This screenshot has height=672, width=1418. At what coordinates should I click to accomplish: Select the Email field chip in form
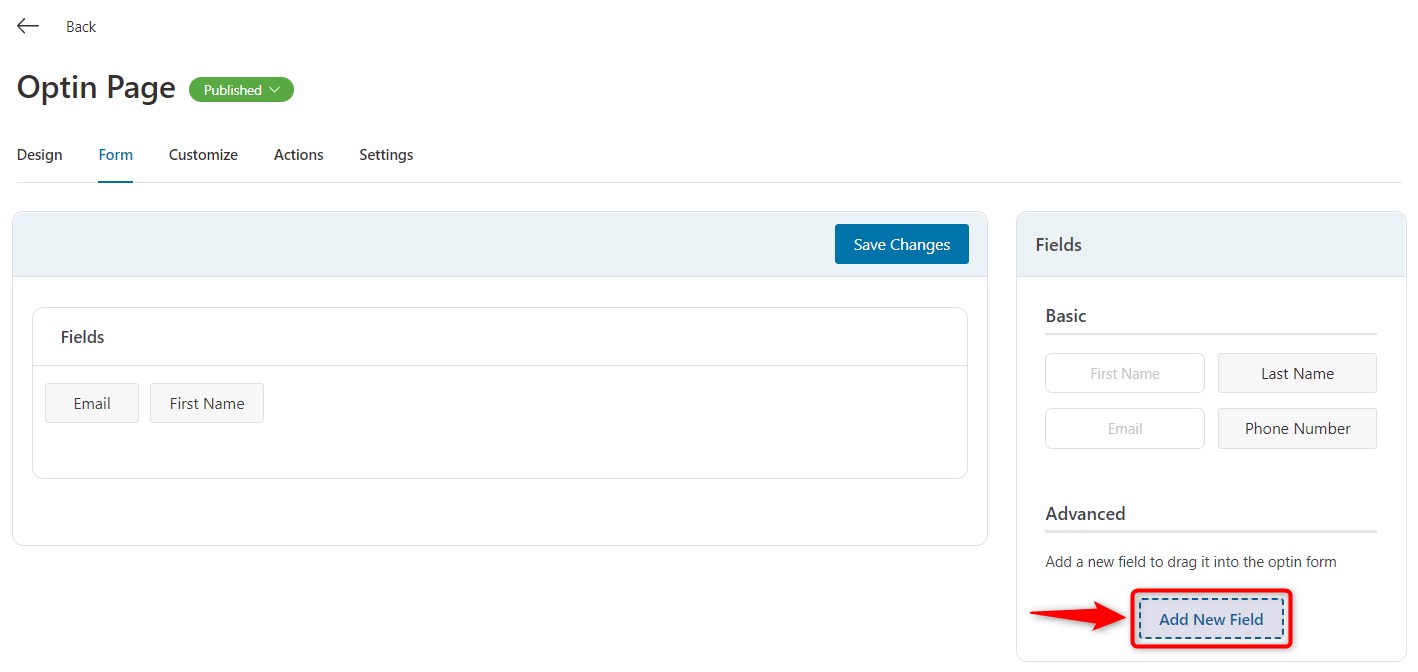(x=91, y=402)
